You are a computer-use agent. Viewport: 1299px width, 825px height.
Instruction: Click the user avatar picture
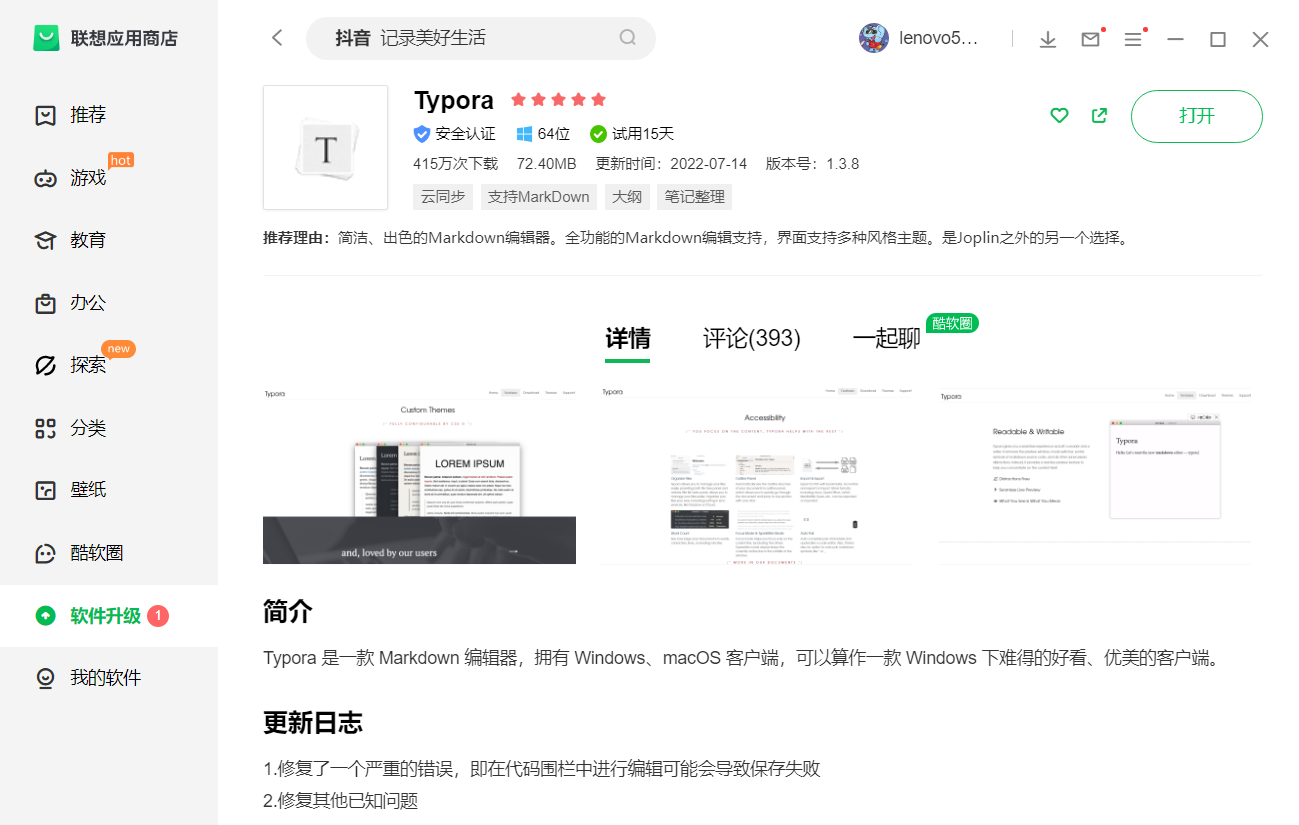[874, 38]
